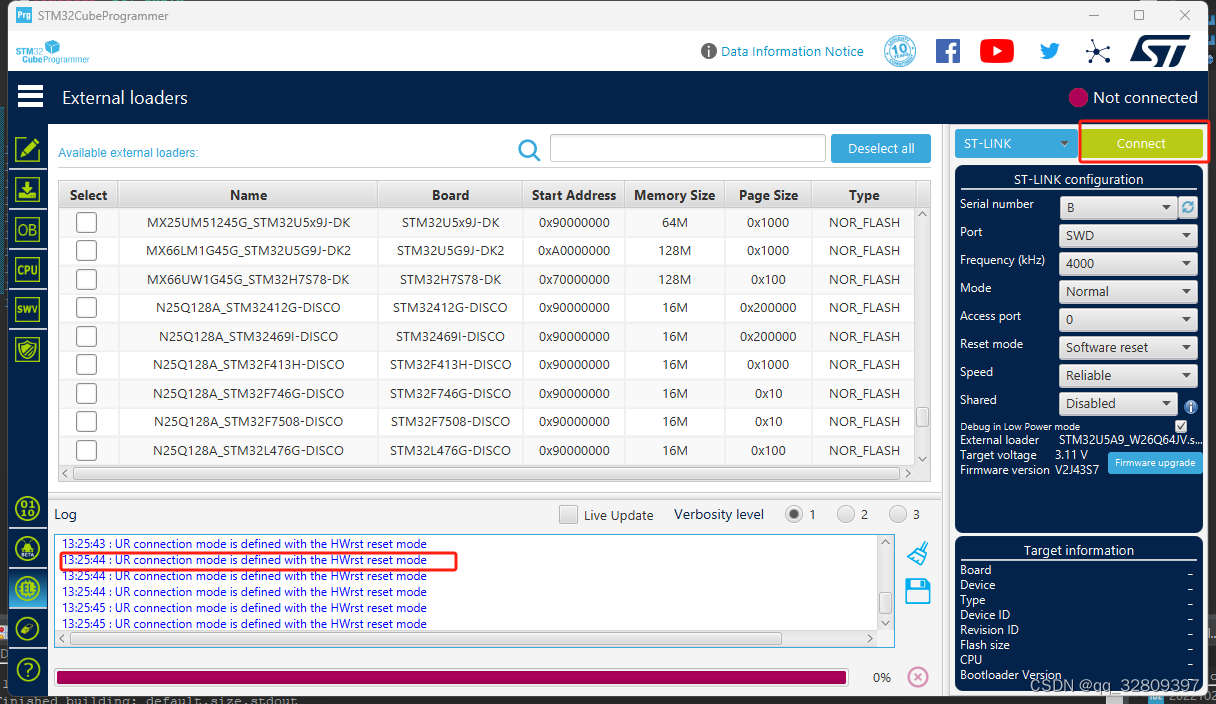Cancel operation with the X icon
The image size is (1216, 704).
point(918,677)
